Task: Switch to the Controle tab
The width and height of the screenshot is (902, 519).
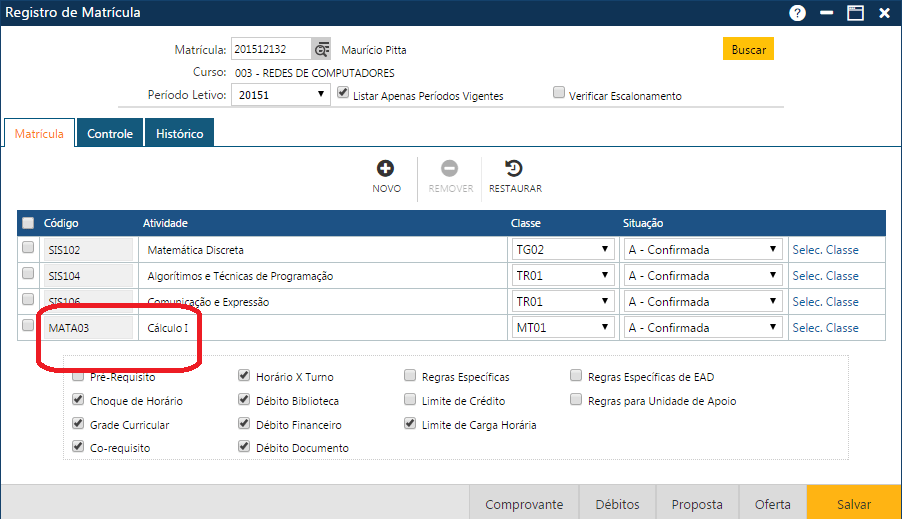Action: click(110, 133)
